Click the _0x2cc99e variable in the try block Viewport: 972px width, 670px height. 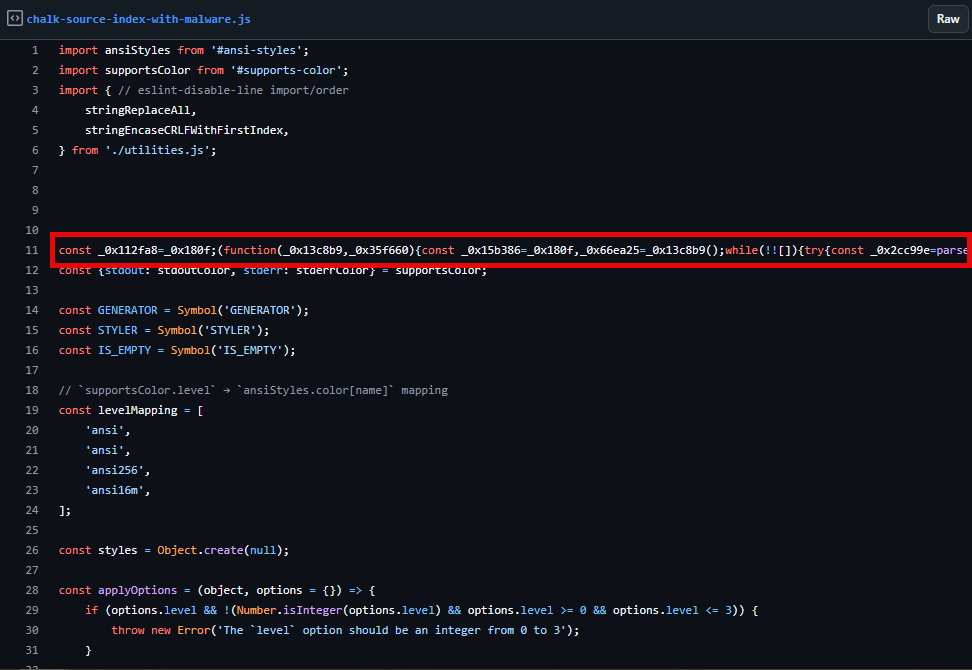point(900,250)
